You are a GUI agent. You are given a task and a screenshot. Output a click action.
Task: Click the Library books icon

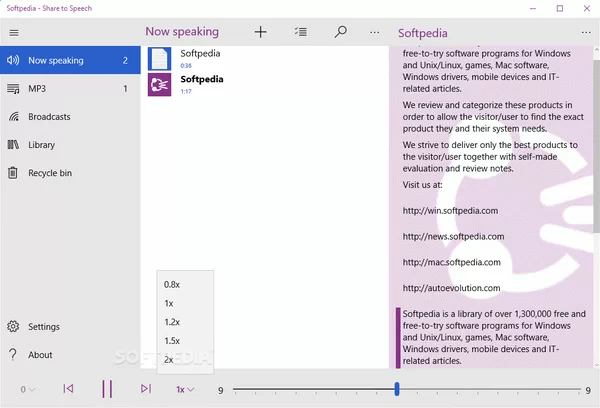point(13,145)
